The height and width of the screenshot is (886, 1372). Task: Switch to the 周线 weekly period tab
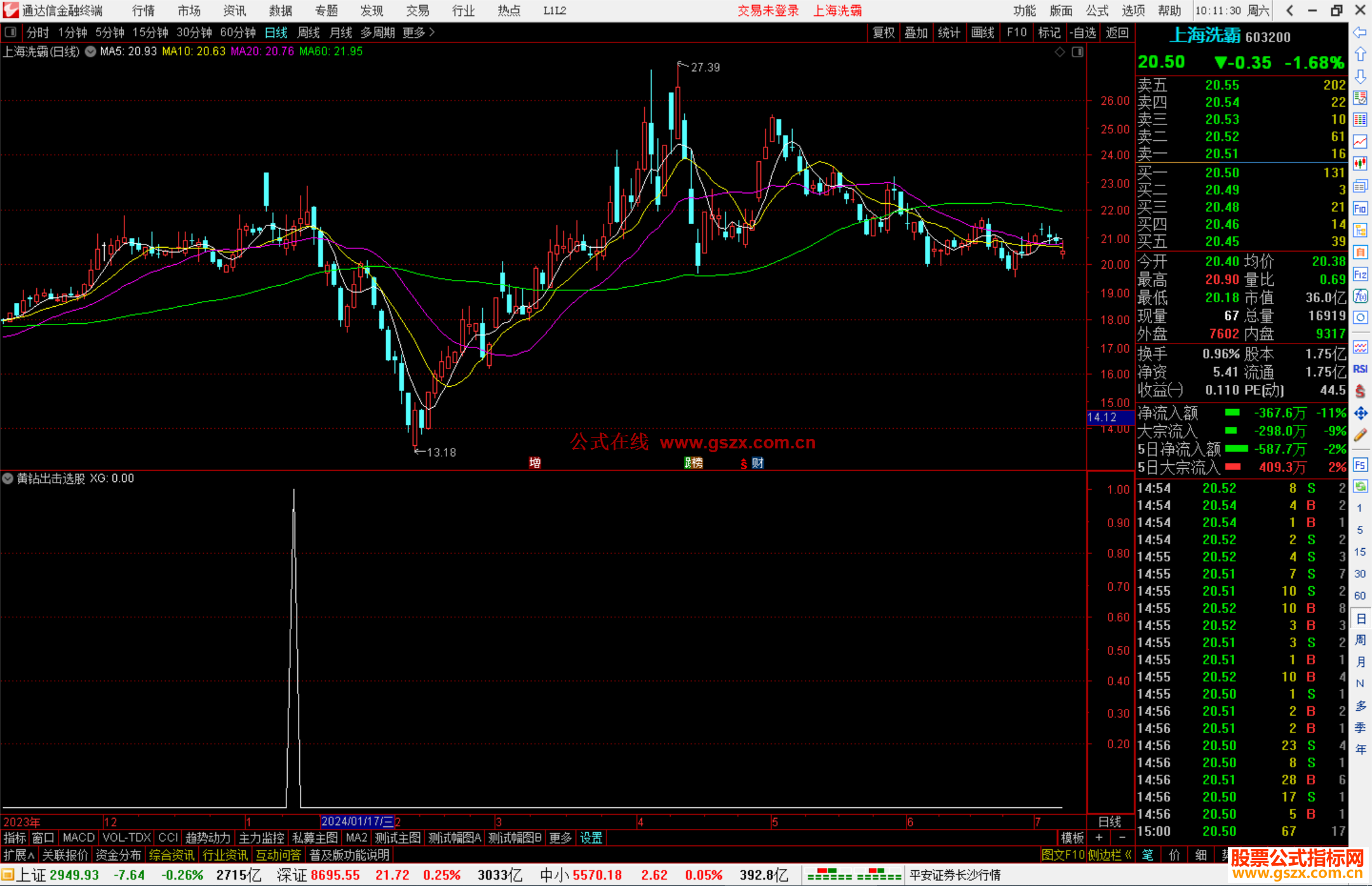[x=308, y=32]
